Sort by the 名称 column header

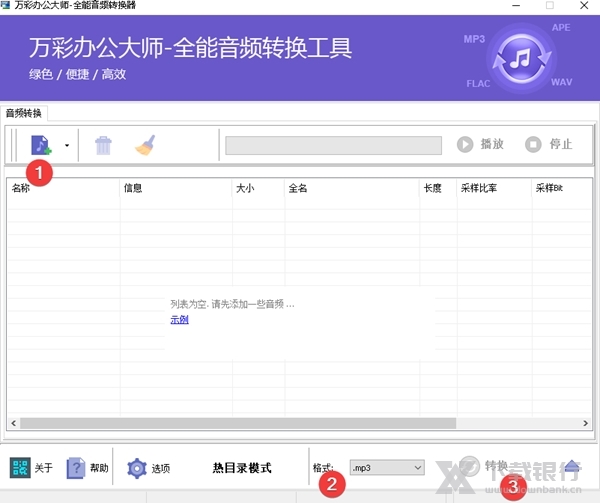pos(63,188)
